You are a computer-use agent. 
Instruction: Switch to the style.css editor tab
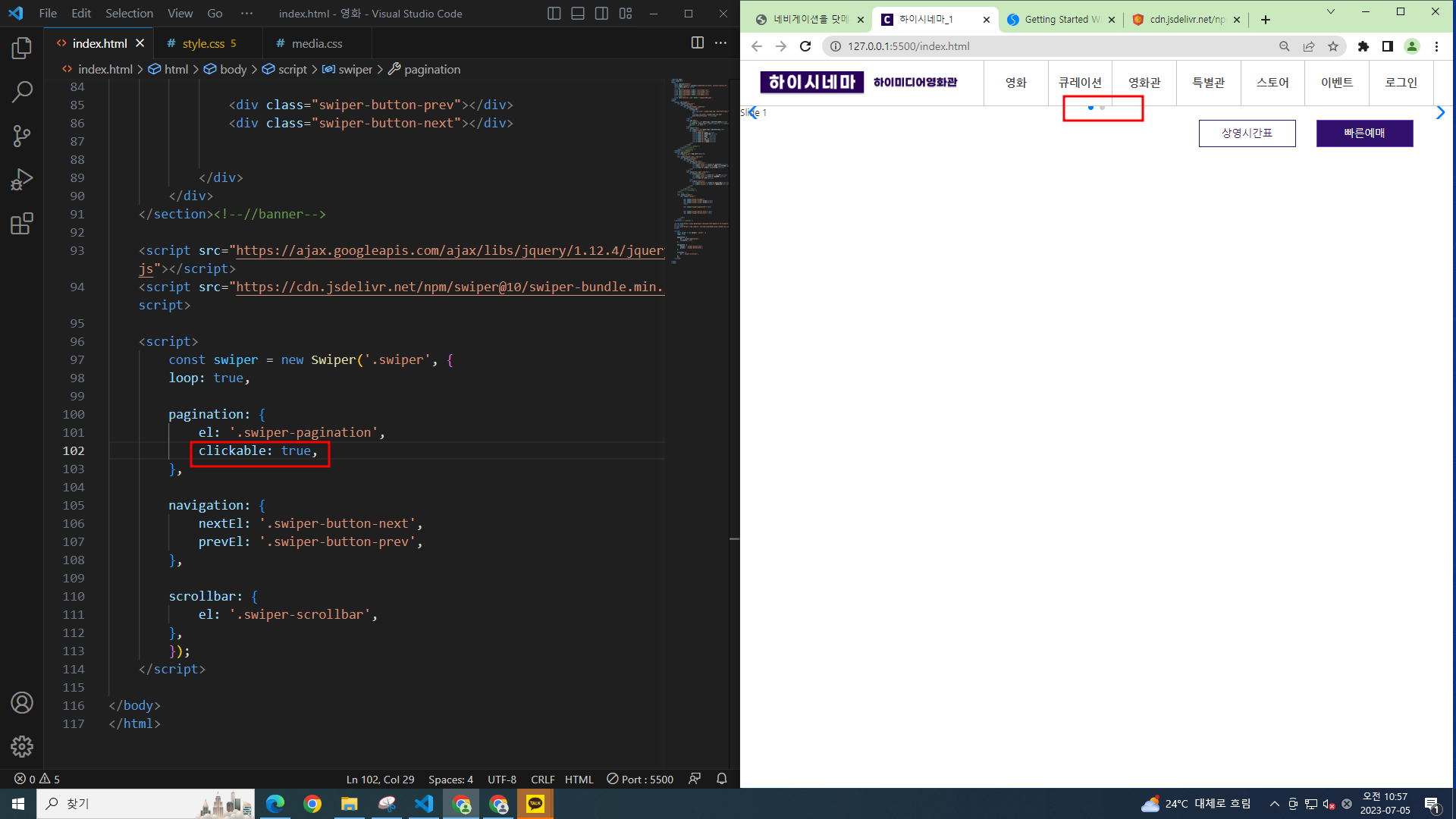203,44
